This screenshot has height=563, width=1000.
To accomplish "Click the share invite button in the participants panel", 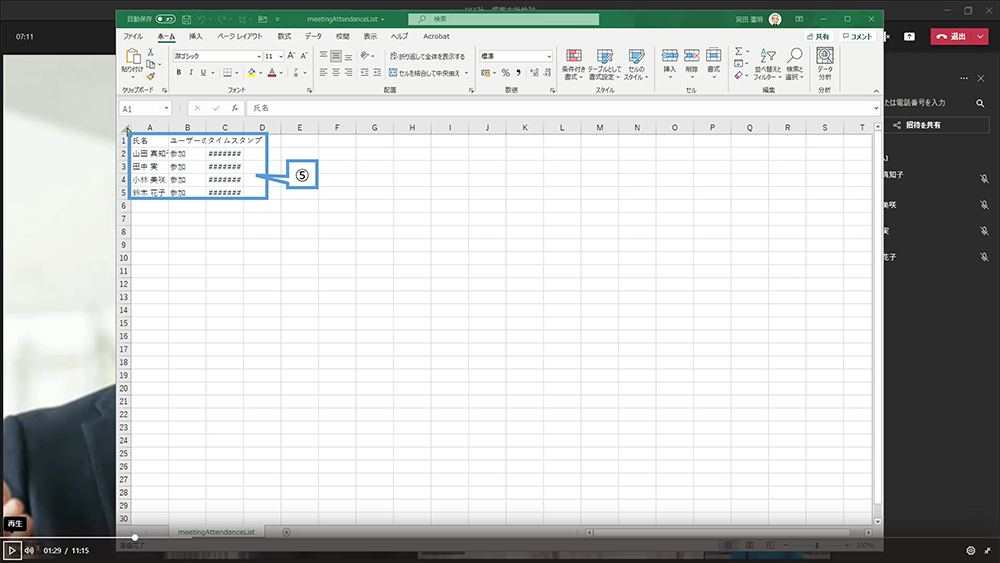I will [x=918, y=125].
